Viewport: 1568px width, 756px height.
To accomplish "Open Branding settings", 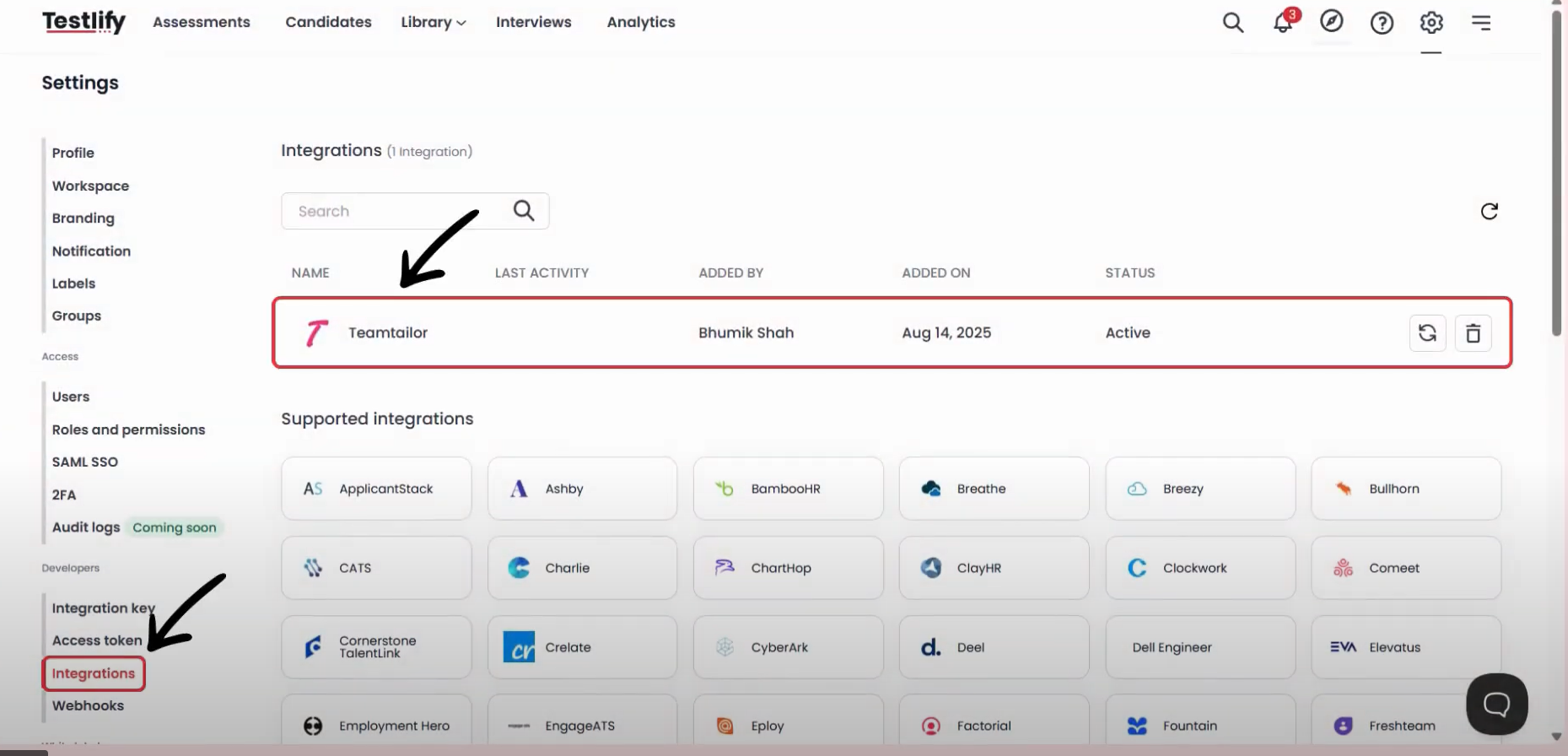I will pyautogui.click(x=83, y=218).
